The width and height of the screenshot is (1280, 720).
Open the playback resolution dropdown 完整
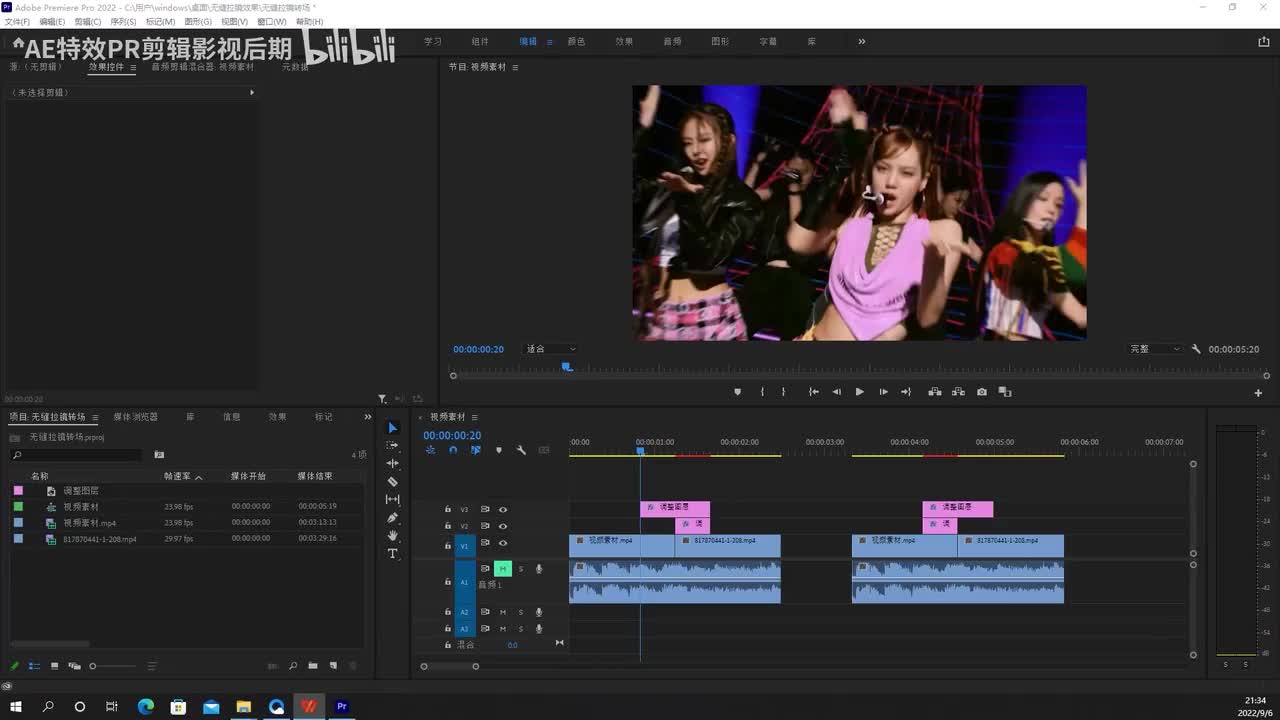pos(1155,349)
